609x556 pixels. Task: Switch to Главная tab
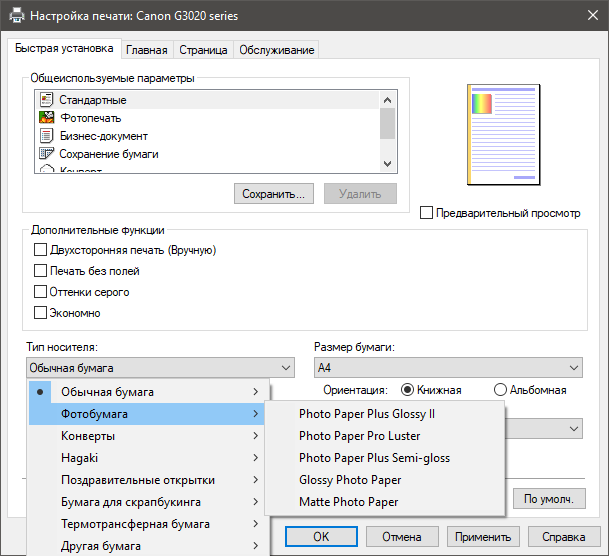pos(147,50)
